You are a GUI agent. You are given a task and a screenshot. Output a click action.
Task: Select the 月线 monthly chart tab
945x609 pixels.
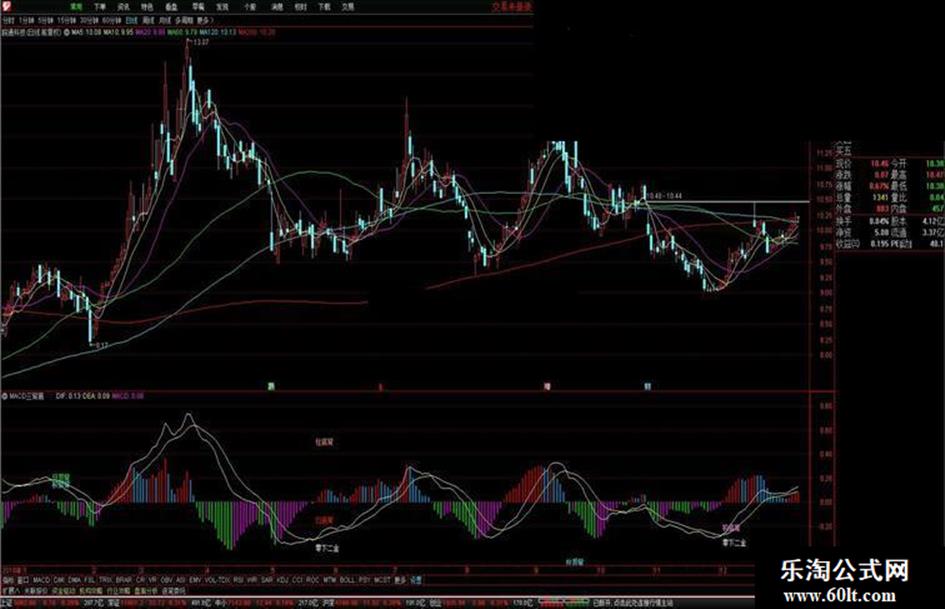(164, 21)
